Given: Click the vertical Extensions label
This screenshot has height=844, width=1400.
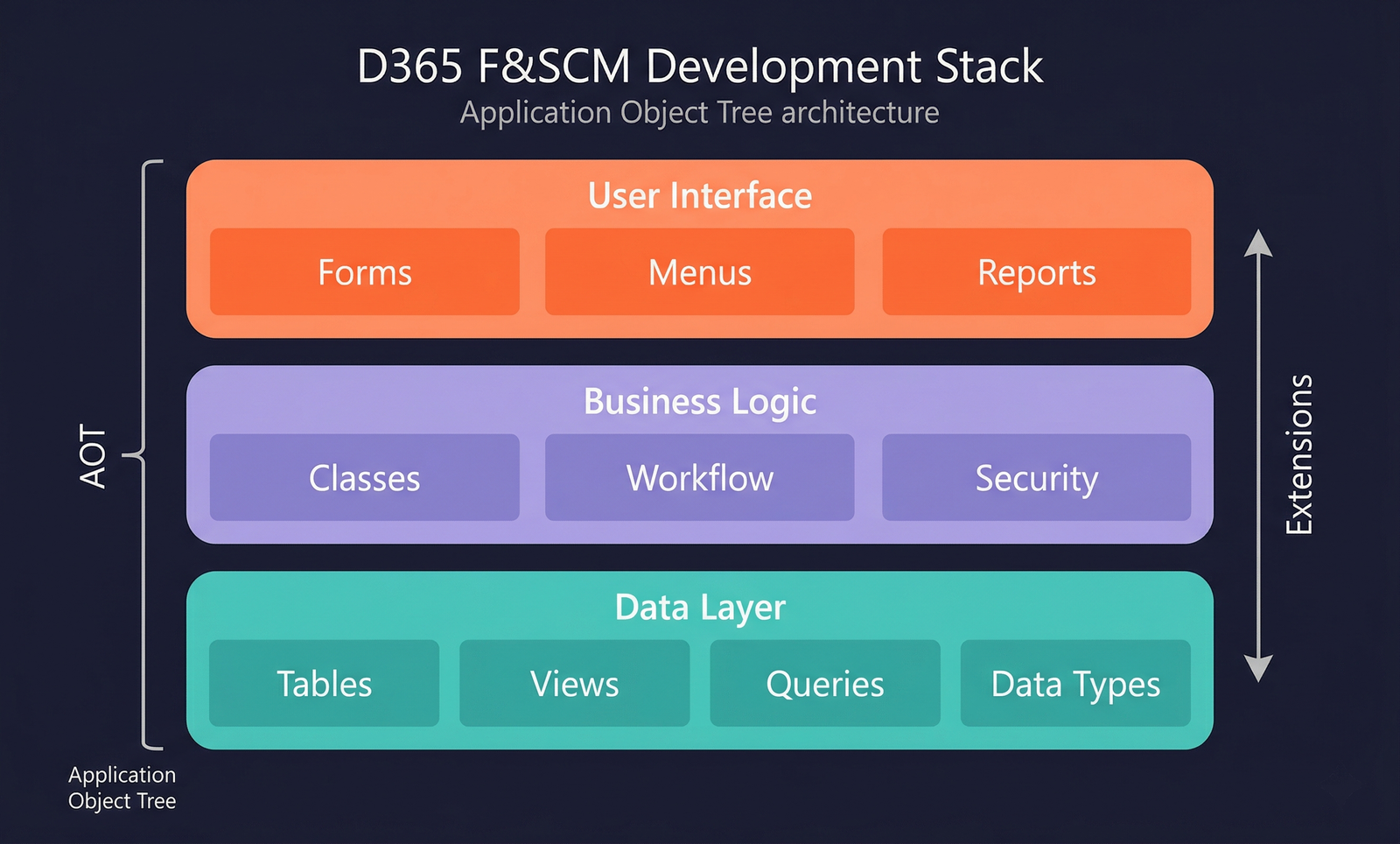Looking at the screenshot, I should click(1299, 454).
